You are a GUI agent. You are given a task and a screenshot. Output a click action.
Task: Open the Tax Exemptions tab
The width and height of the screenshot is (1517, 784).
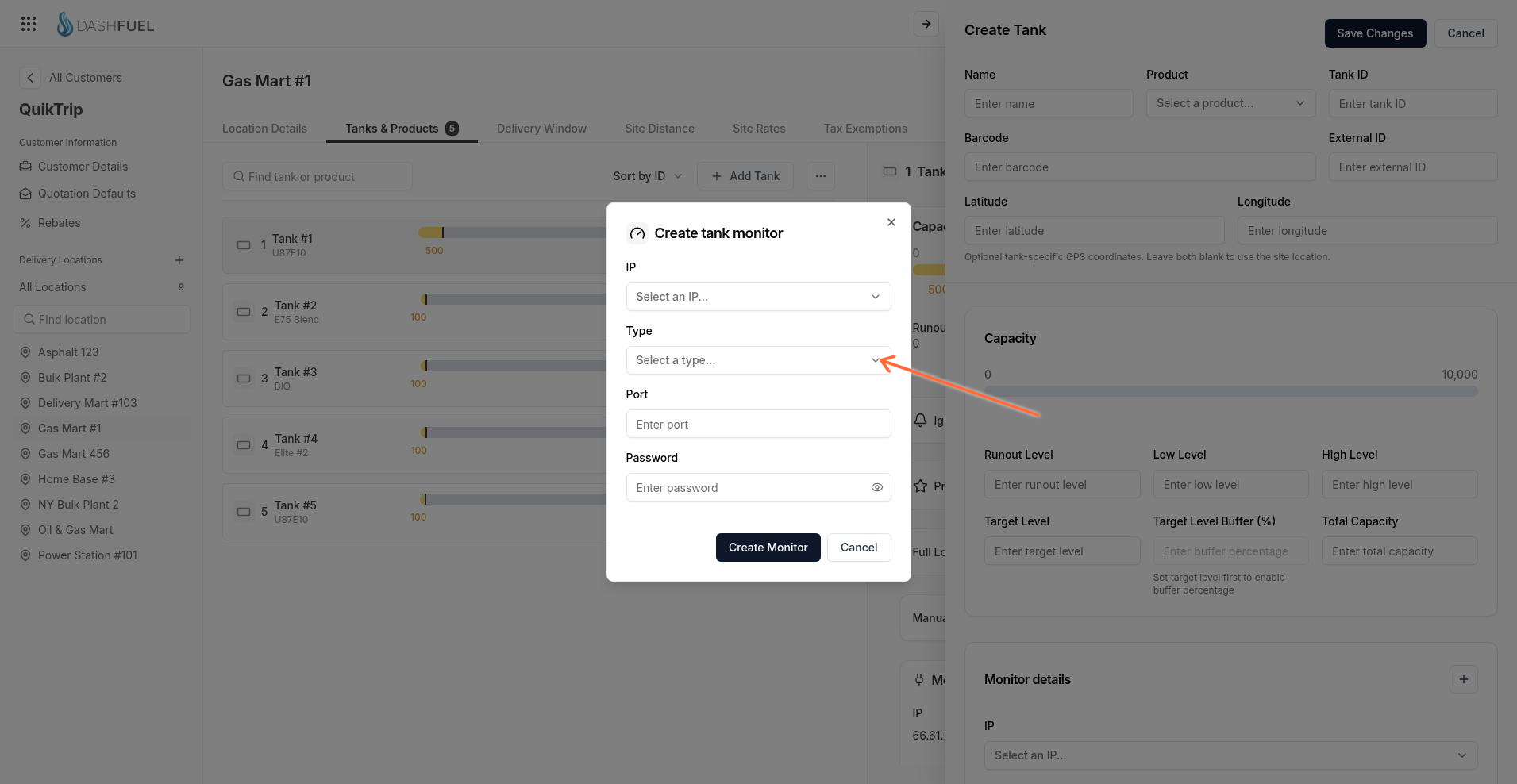(x=865, y=129)
